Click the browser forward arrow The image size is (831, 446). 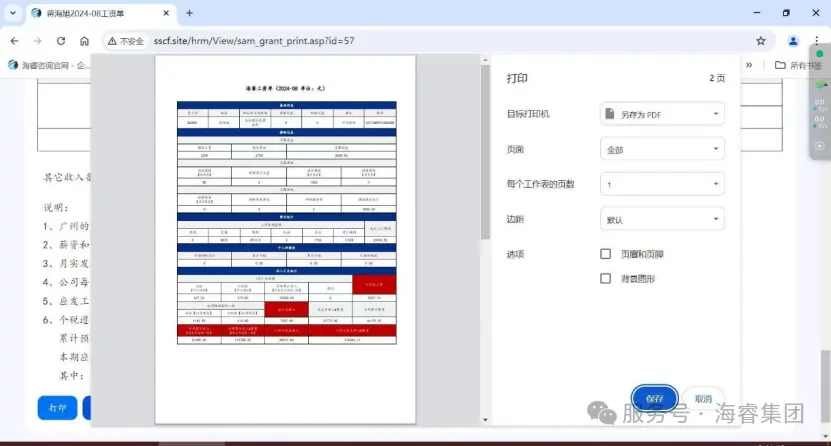37,41
